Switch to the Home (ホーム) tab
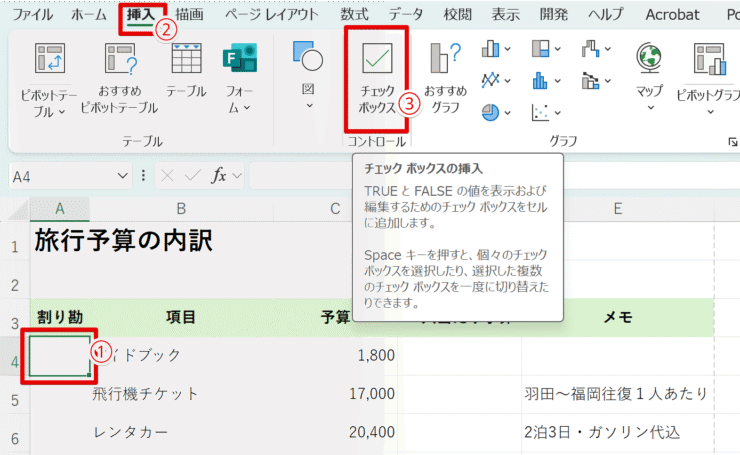740x455 pixels. coord(89,15)
